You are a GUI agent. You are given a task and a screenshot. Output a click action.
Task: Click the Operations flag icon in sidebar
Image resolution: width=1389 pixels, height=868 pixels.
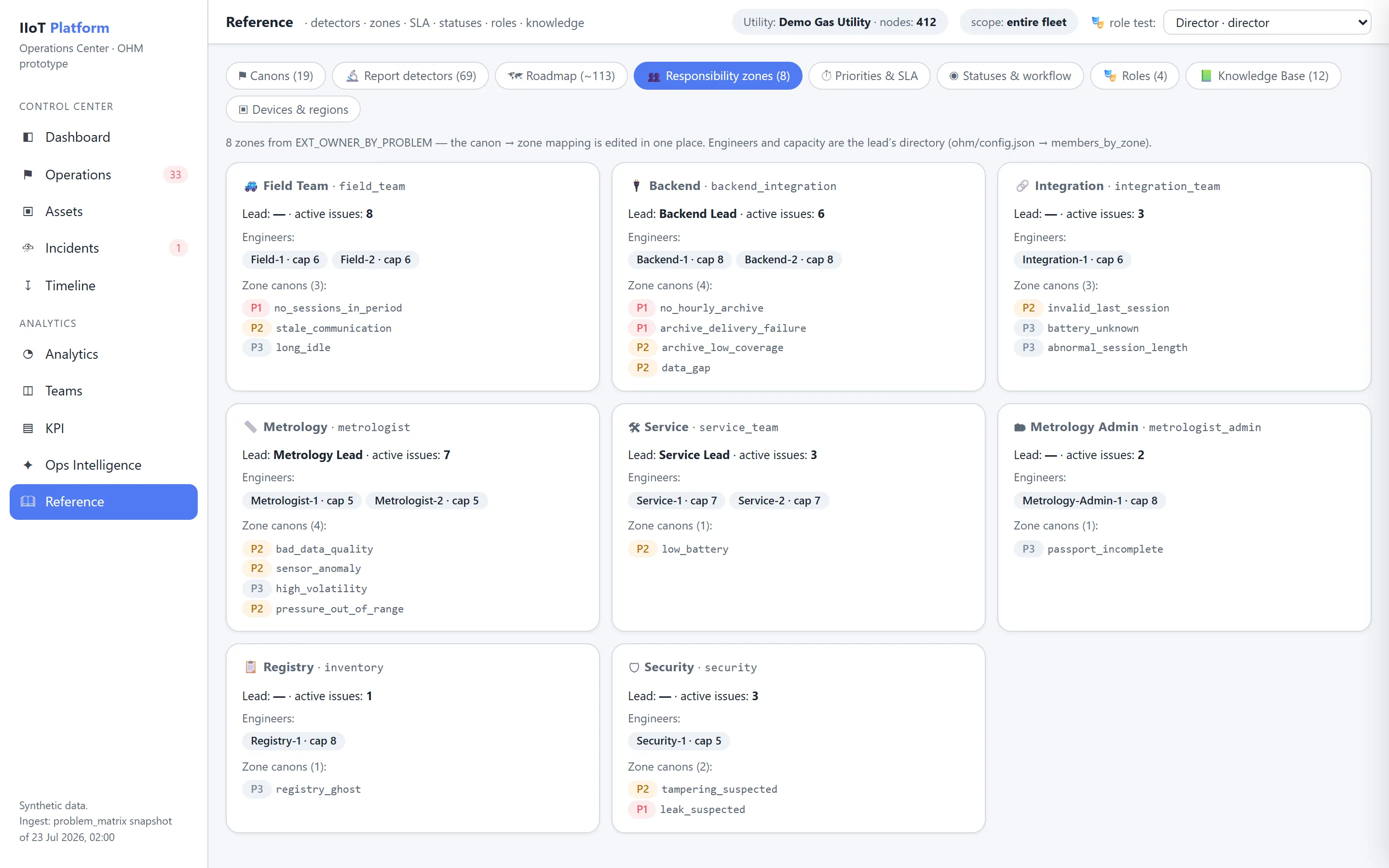point(27,175)
